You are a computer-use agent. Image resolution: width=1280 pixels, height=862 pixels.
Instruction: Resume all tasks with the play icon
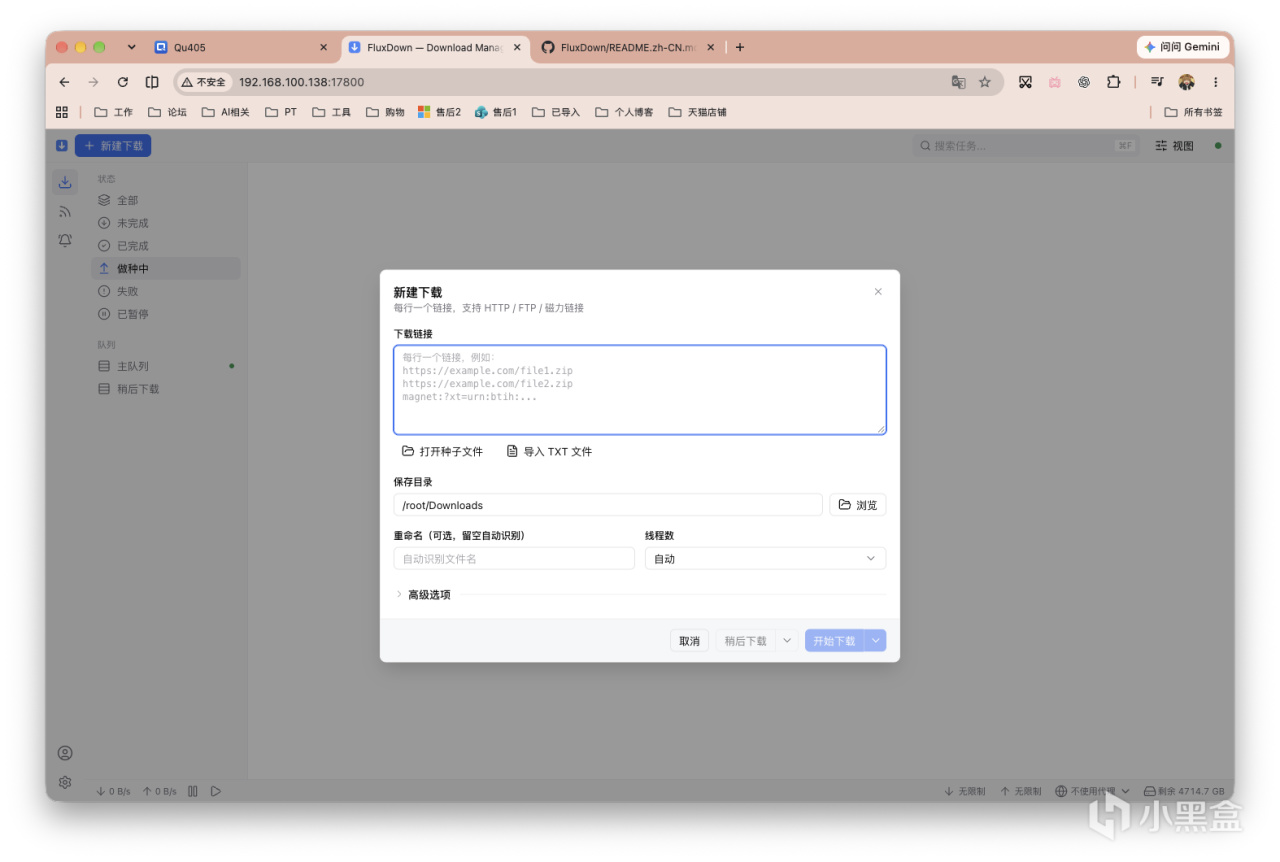pyautogui.click(x=215, y=791)
